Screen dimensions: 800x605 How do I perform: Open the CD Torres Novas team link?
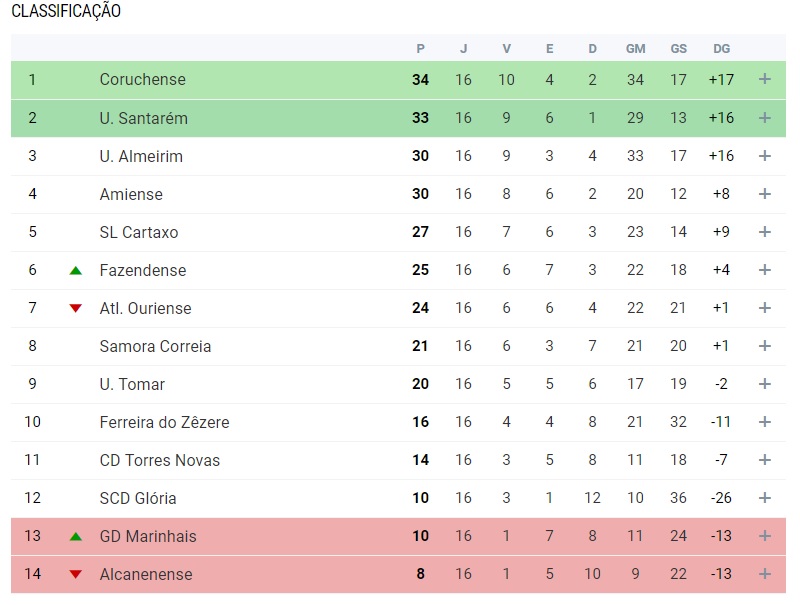click(160, 460)
